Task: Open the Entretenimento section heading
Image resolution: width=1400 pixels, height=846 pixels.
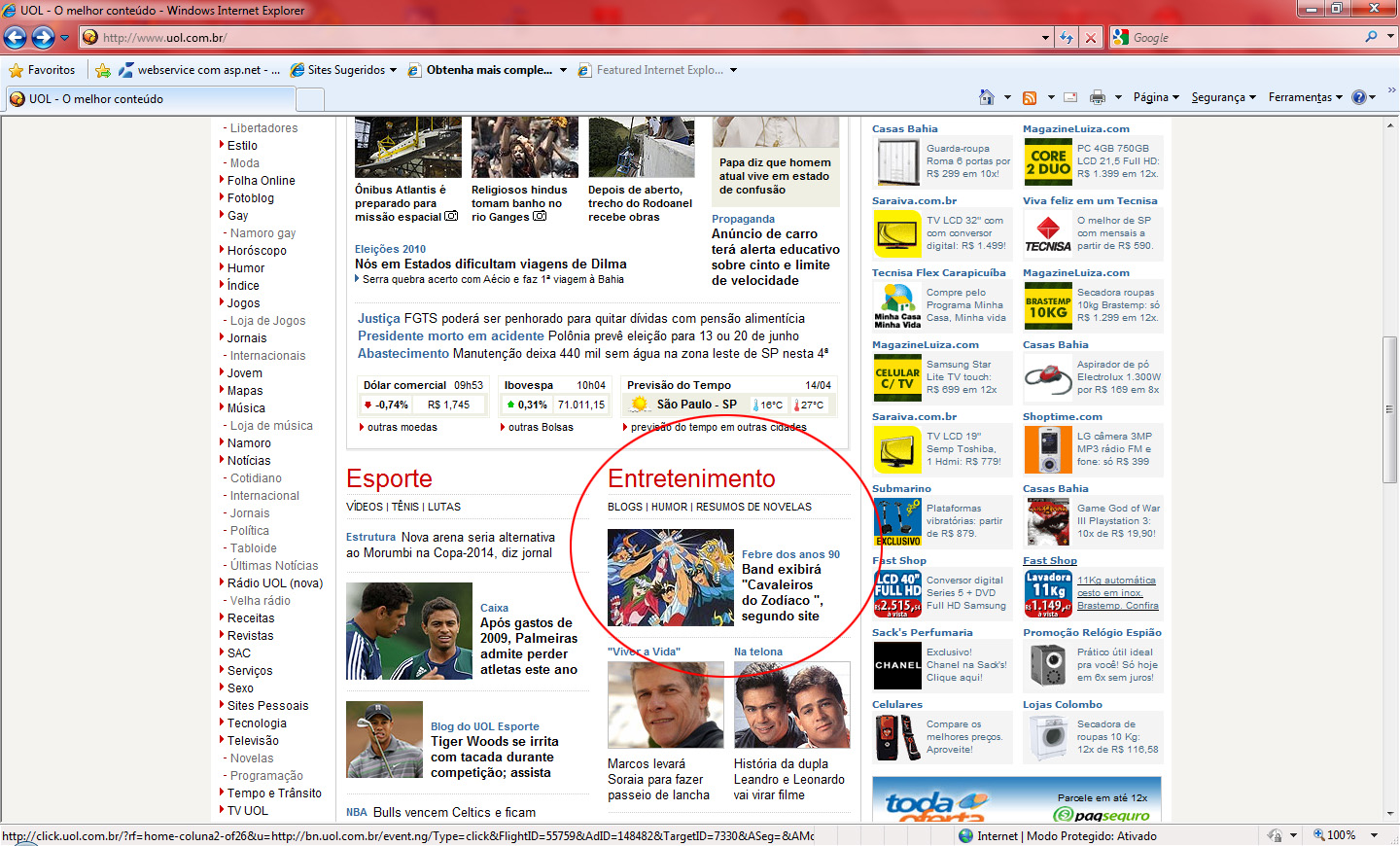Action: (x=691, y=478)
